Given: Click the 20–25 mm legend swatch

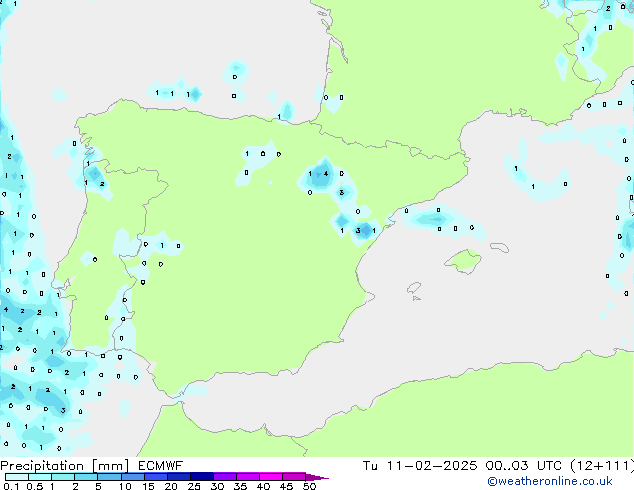Looking at the screenshot, I should 179,477.
